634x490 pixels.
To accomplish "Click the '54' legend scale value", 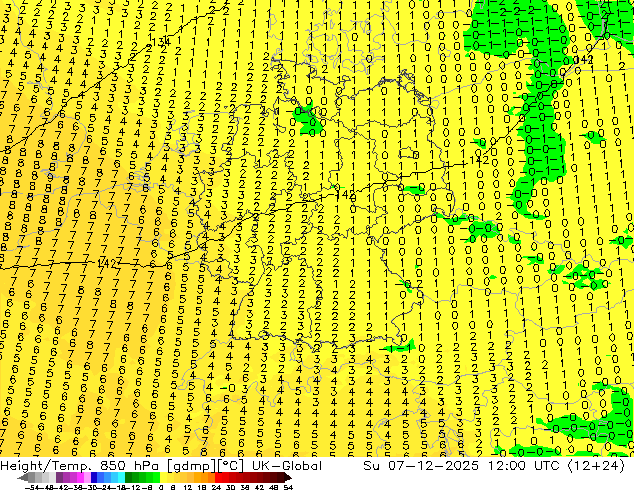I will 288,488.
